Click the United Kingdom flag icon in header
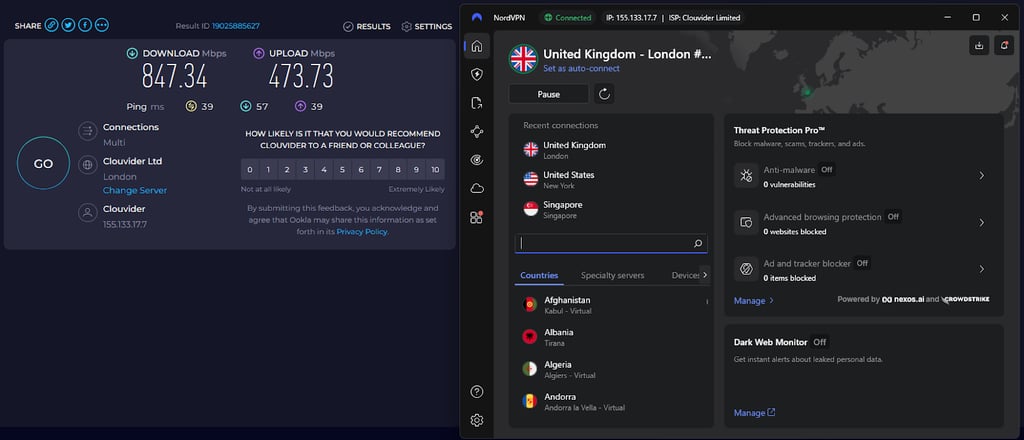Screen dimensions: 1024x440 point(523,59)
